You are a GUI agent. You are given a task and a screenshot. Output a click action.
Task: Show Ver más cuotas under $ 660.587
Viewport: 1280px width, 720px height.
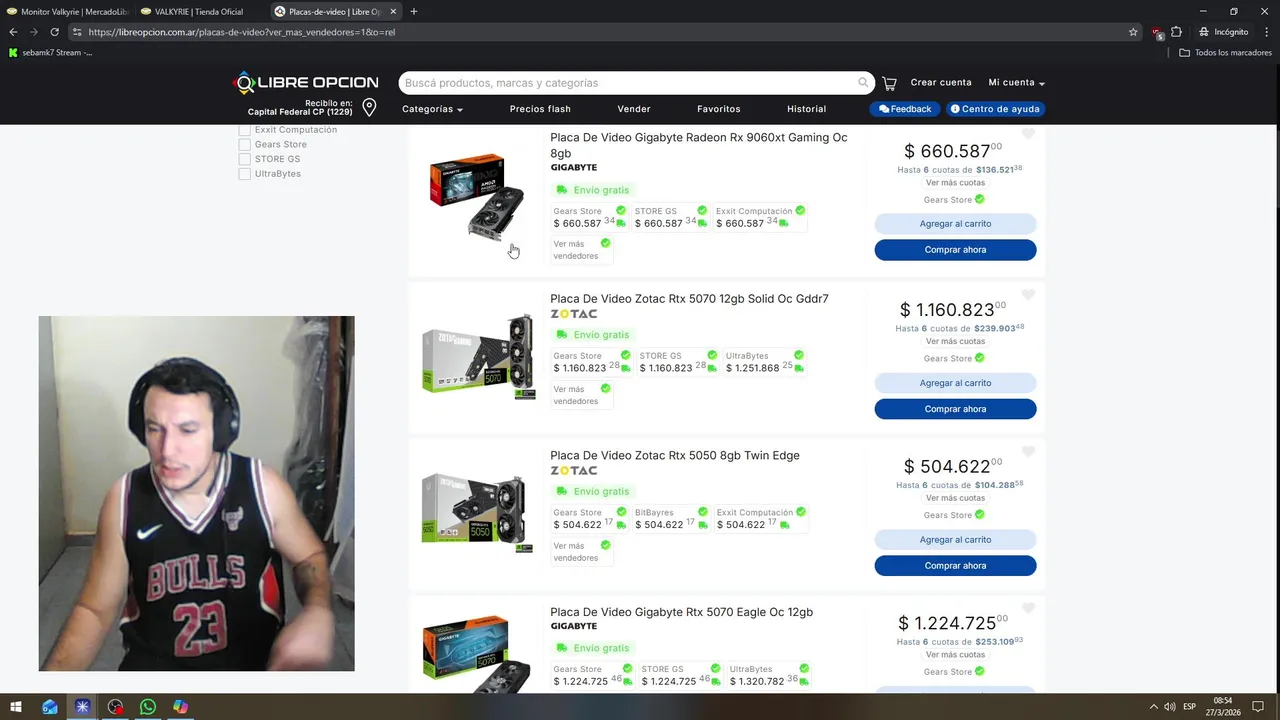(x=955, y=183)
